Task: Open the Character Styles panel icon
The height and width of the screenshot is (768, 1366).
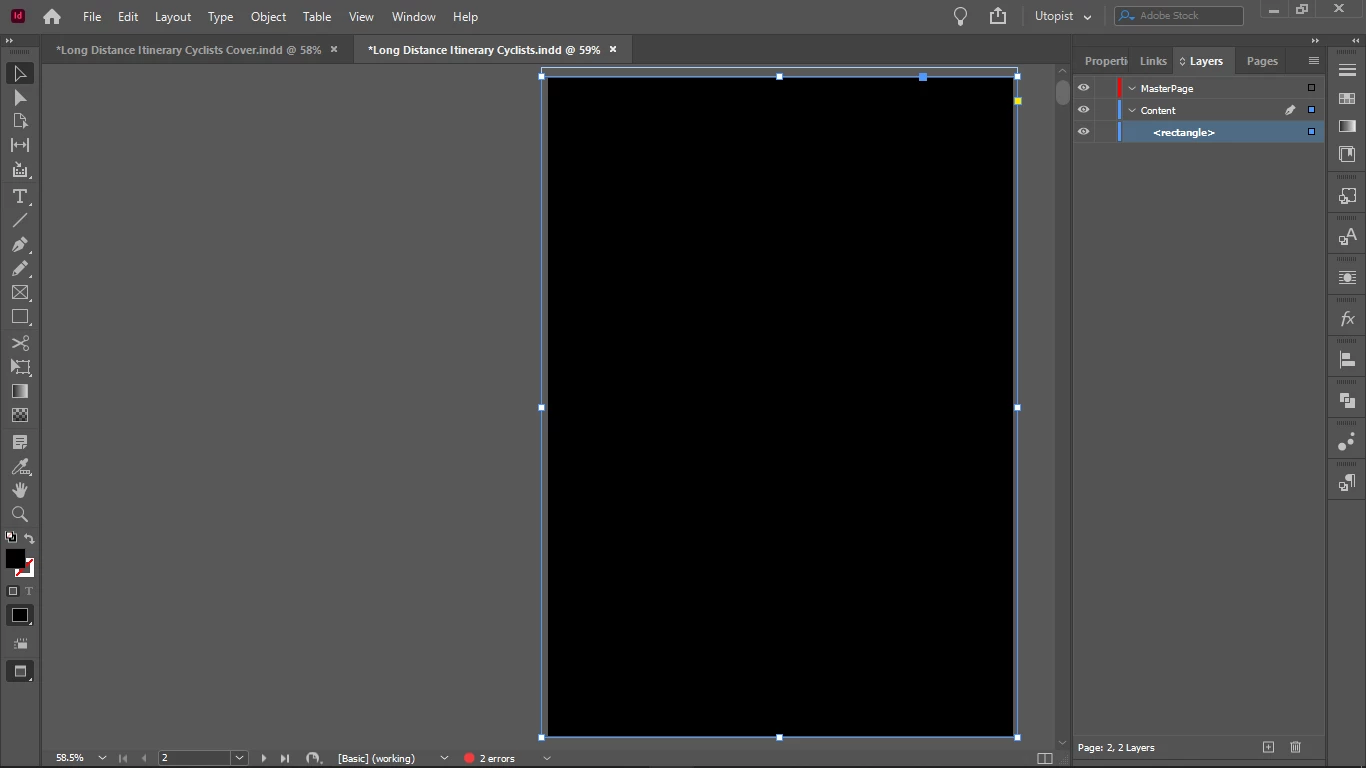Action: [1347, 237]
